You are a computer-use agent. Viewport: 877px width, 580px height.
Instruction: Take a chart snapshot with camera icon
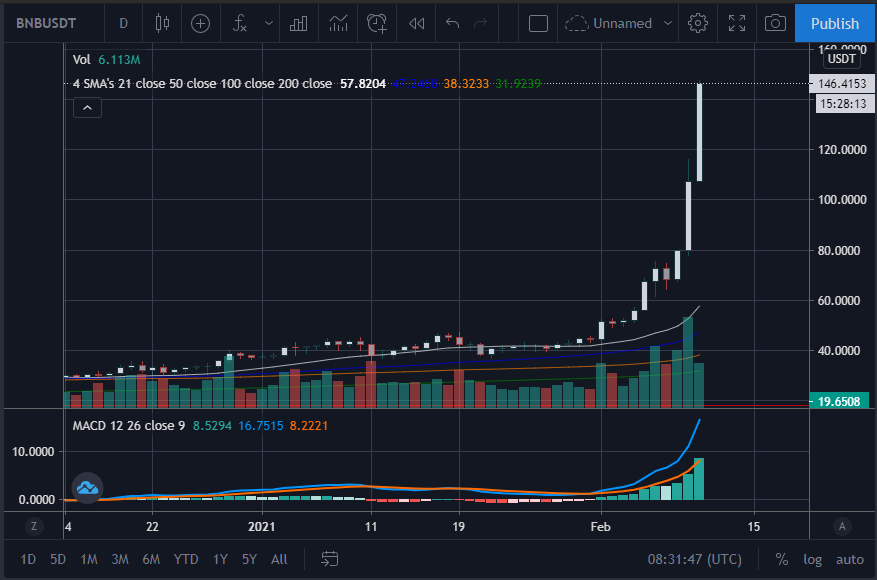775,23
